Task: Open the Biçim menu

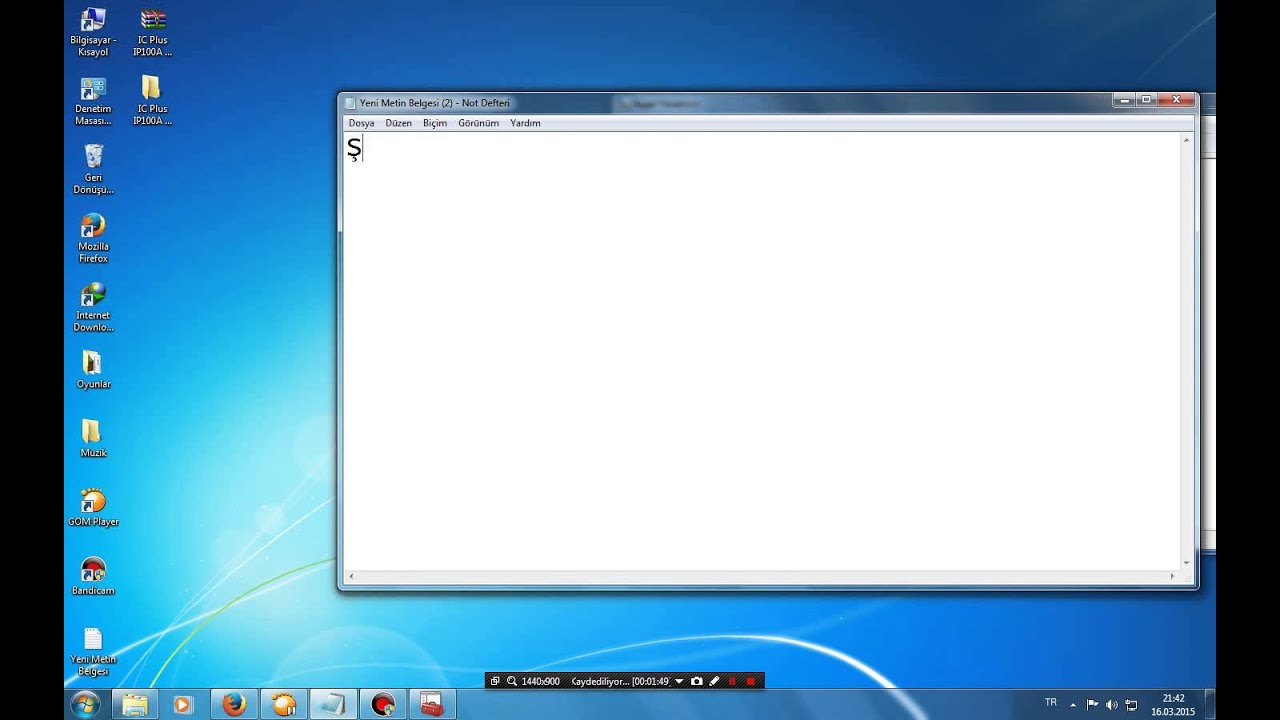Action: click(435, 123)
